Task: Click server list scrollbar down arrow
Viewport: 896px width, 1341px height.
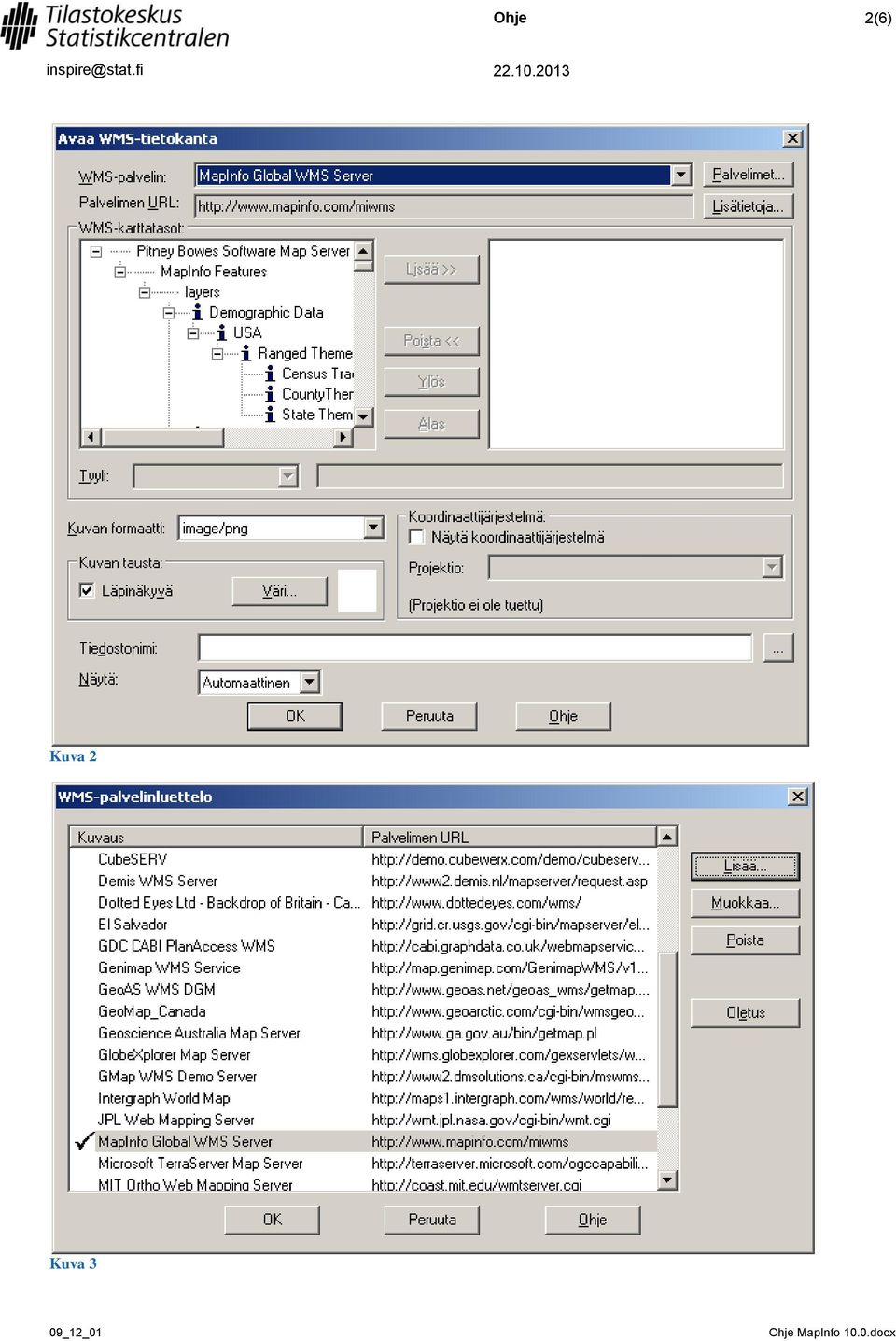Action: pos(667,1179)
